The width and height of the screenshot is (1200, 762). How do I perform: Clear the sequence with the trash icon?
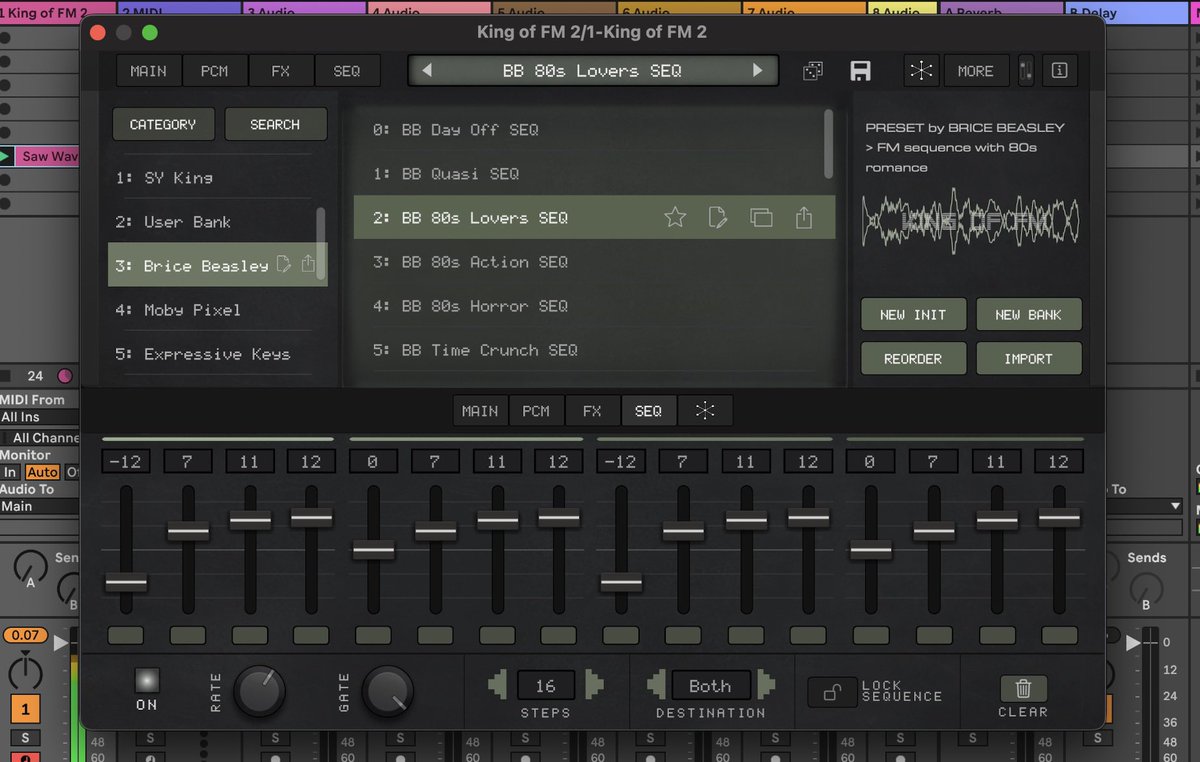click(x=1023, y=688)
